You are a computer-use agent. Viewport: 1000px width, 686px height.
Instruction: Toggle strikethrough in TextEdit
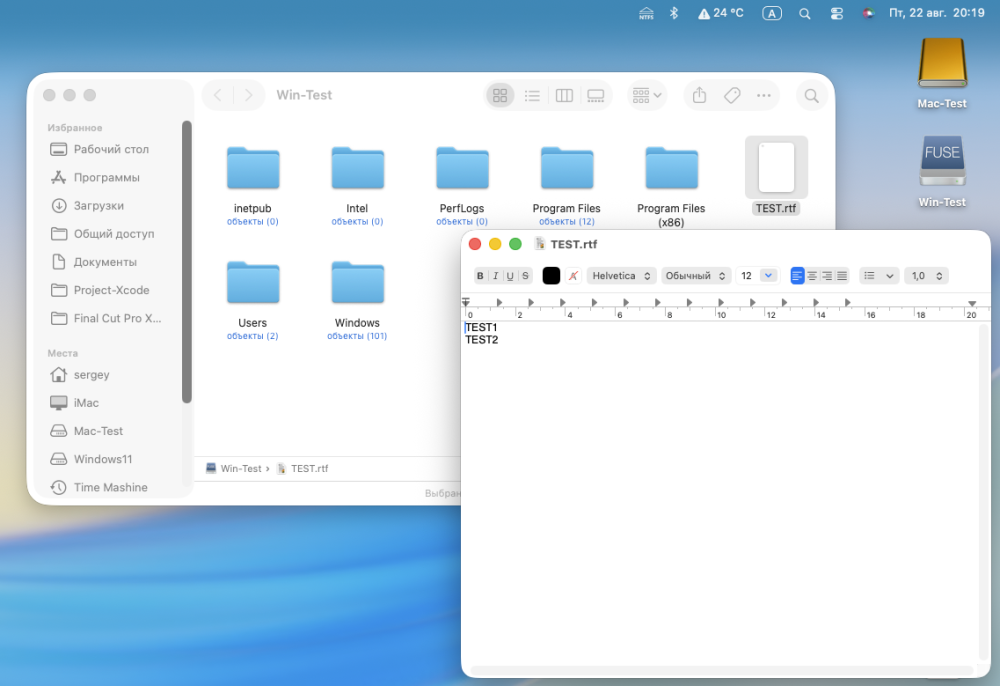click(525, 276)
